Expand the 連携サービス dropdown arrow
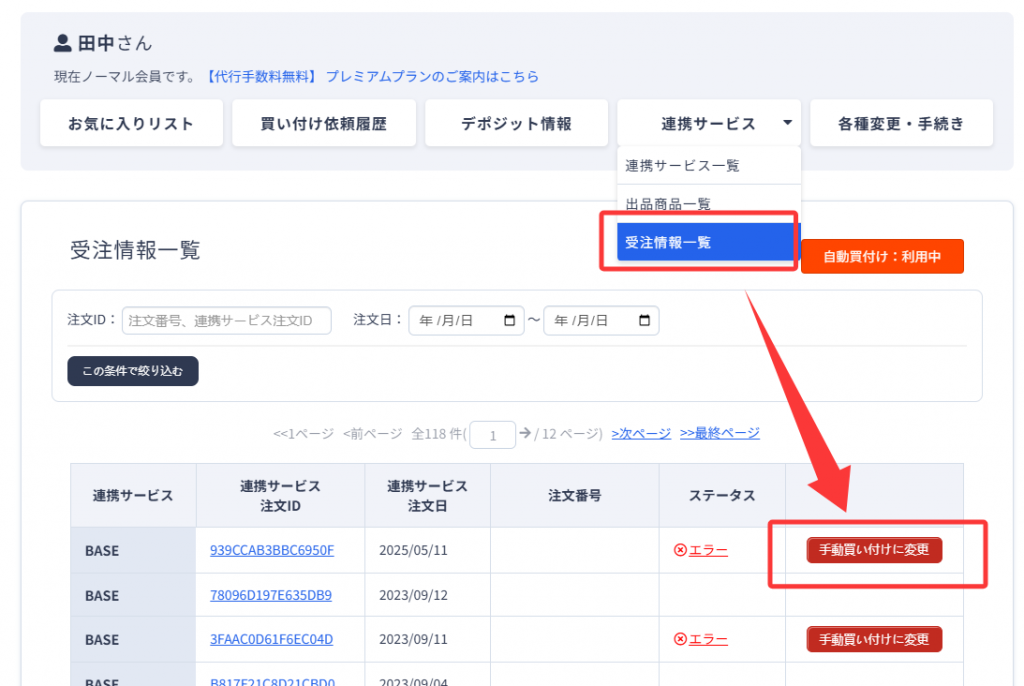The image size is (1024, 686). pyautogui.click(x=788, y=123)
